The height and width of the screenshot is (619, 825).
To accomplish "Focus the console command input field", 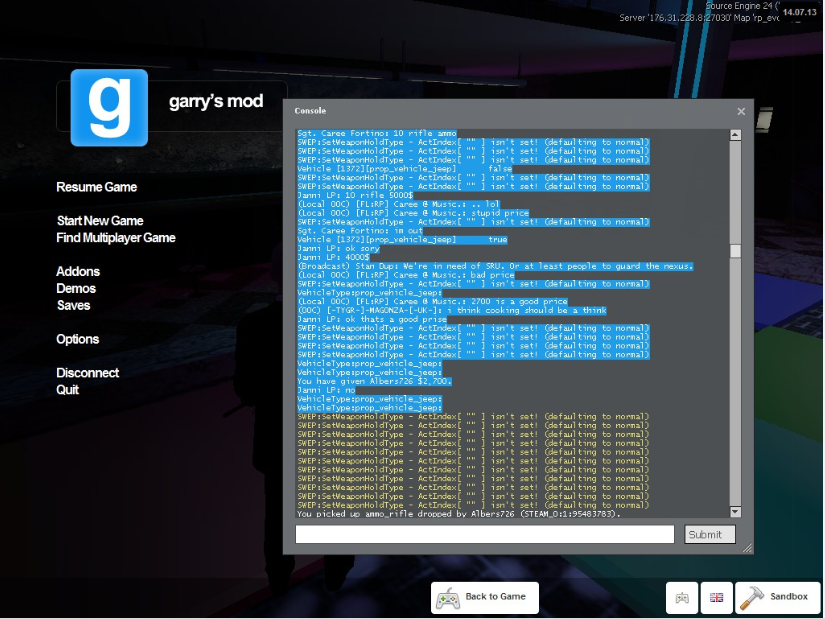I will tap(485, 534).
